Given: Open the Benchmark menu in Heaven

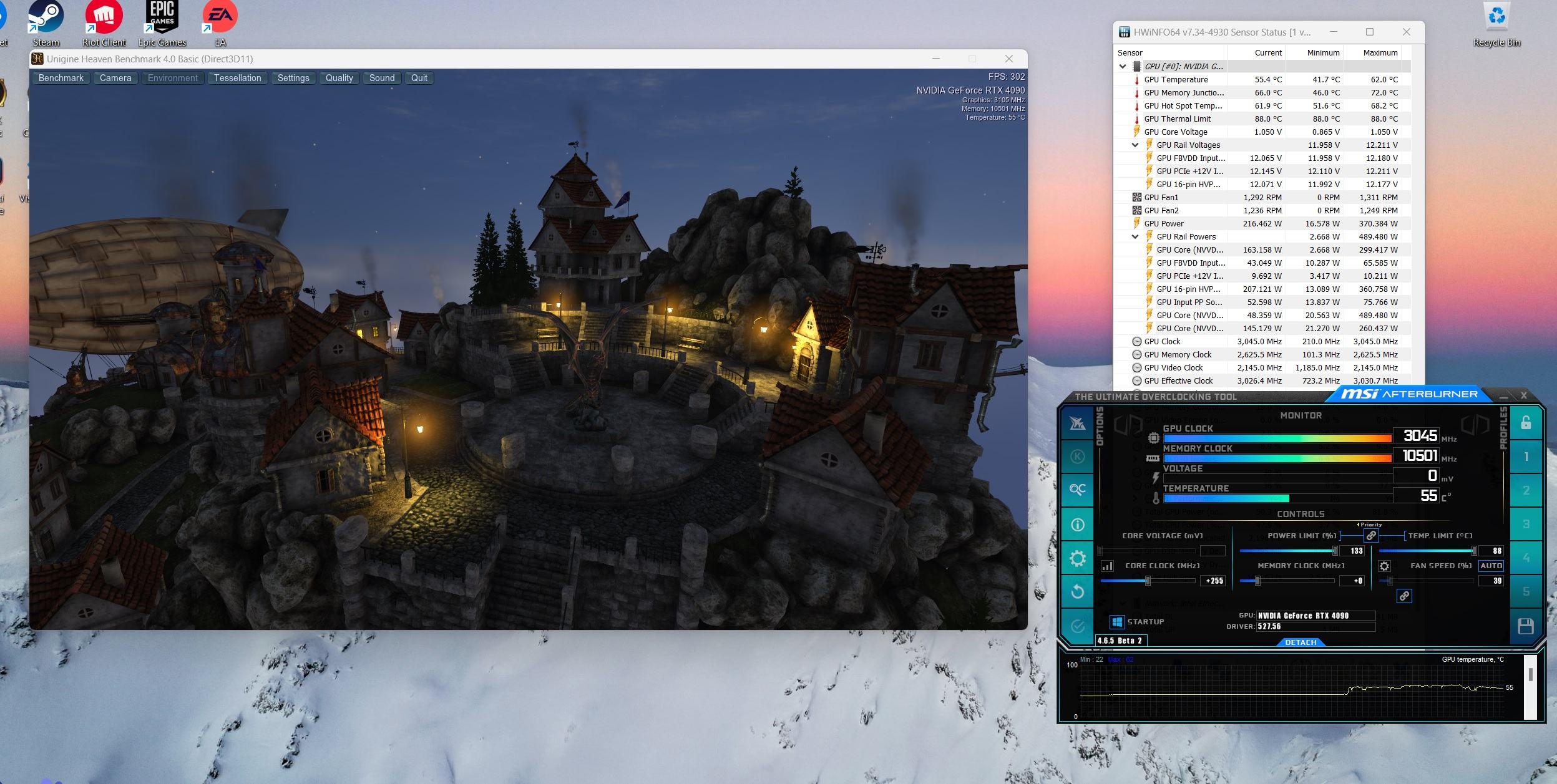Looking at the screenshot, I should click(61, 78).
